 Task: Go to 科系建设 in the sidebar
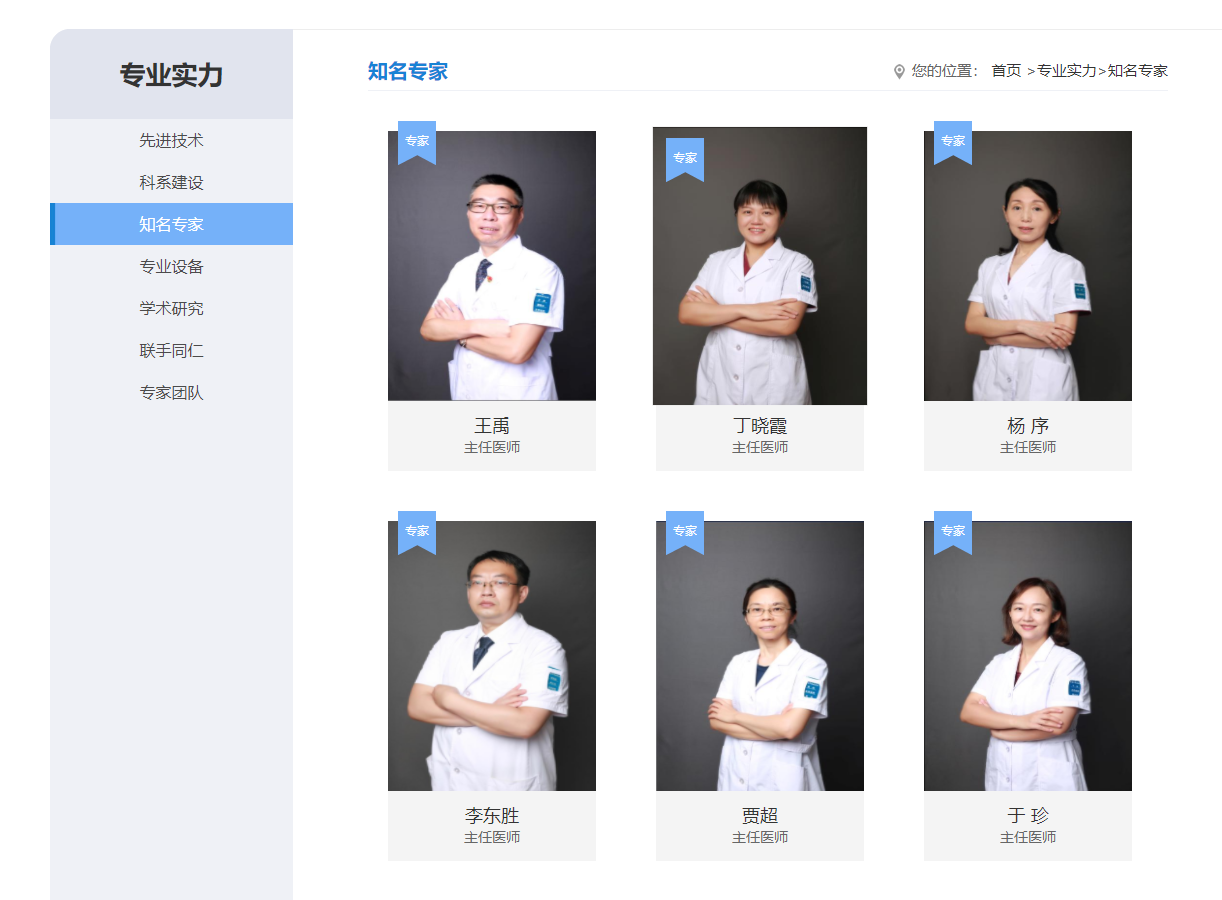coord(171,183)
